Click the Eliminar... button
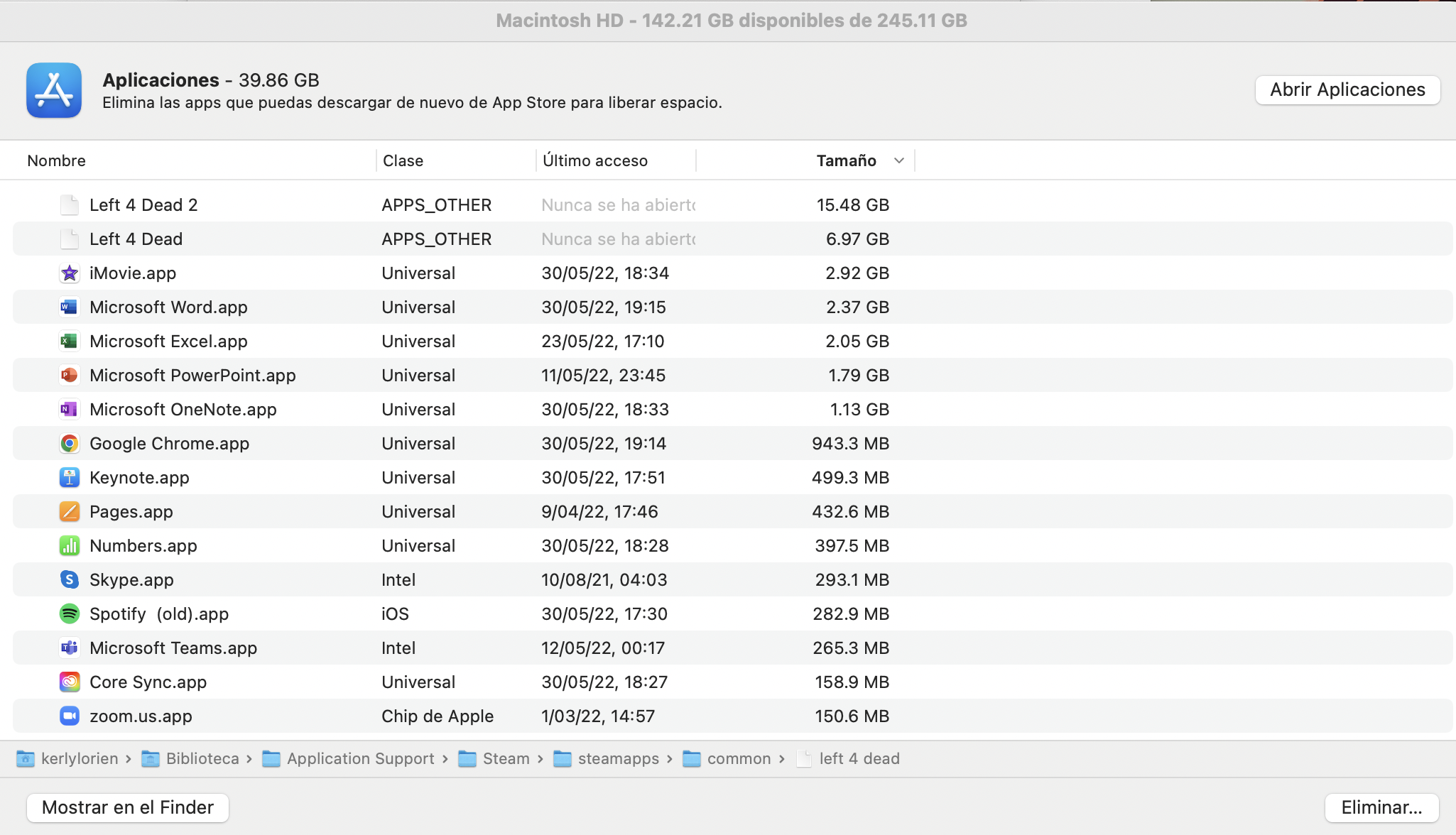 pos(1381,807)
